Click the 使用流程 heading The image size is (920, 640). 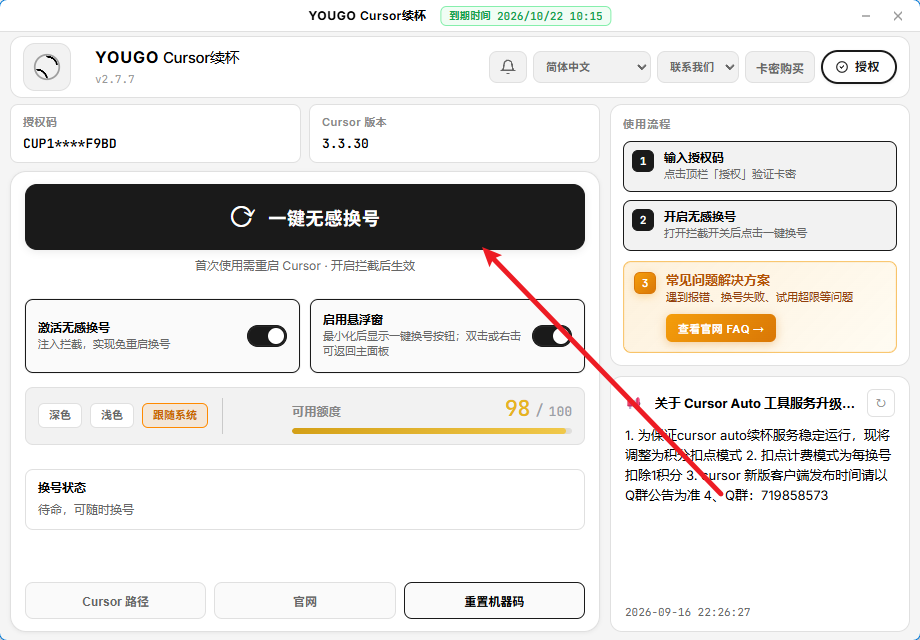(x=646, y=124)
